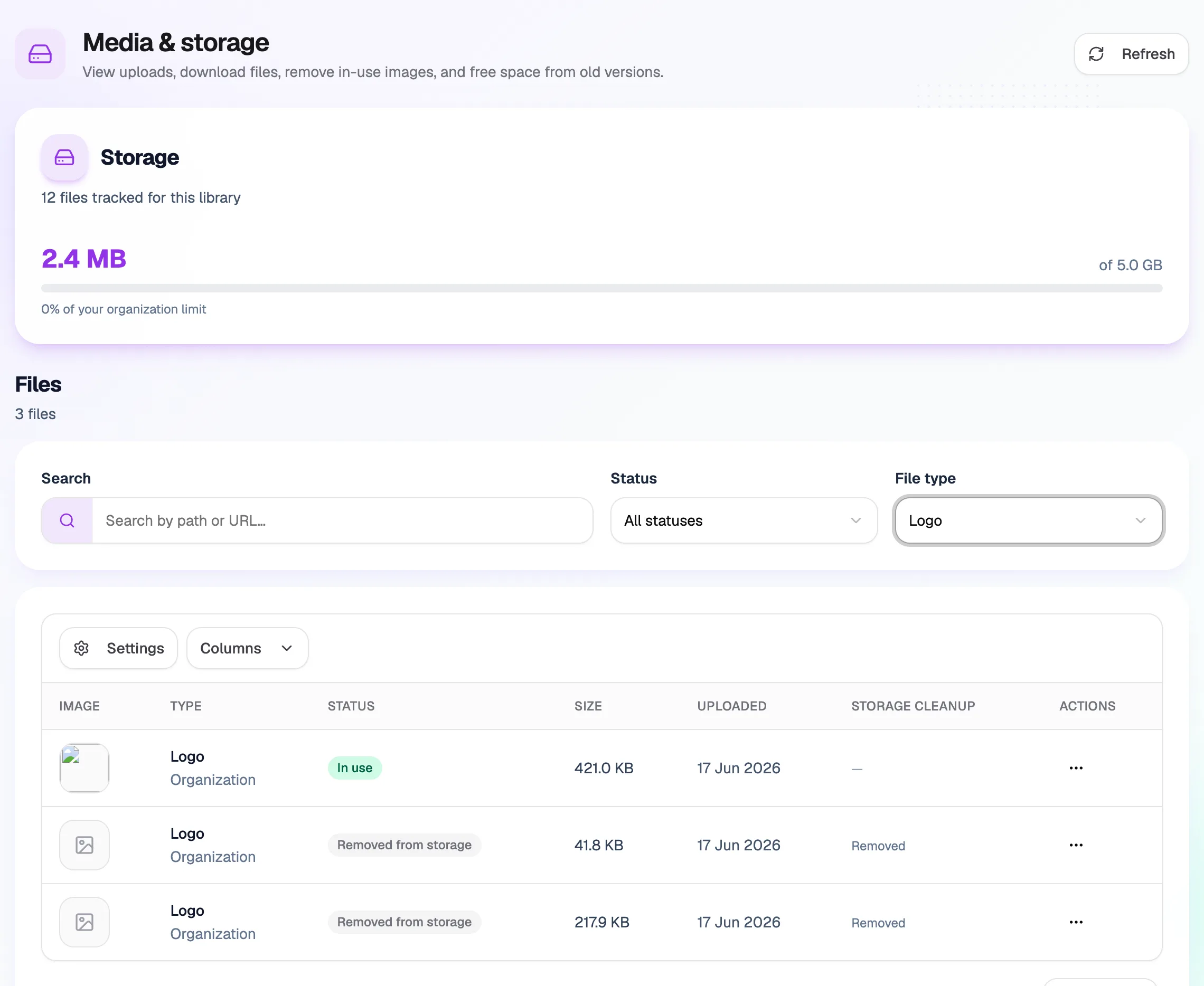Open actions menu for 41.8 KB logo
Viewport: 1204px width, 986px height.
1076,845
